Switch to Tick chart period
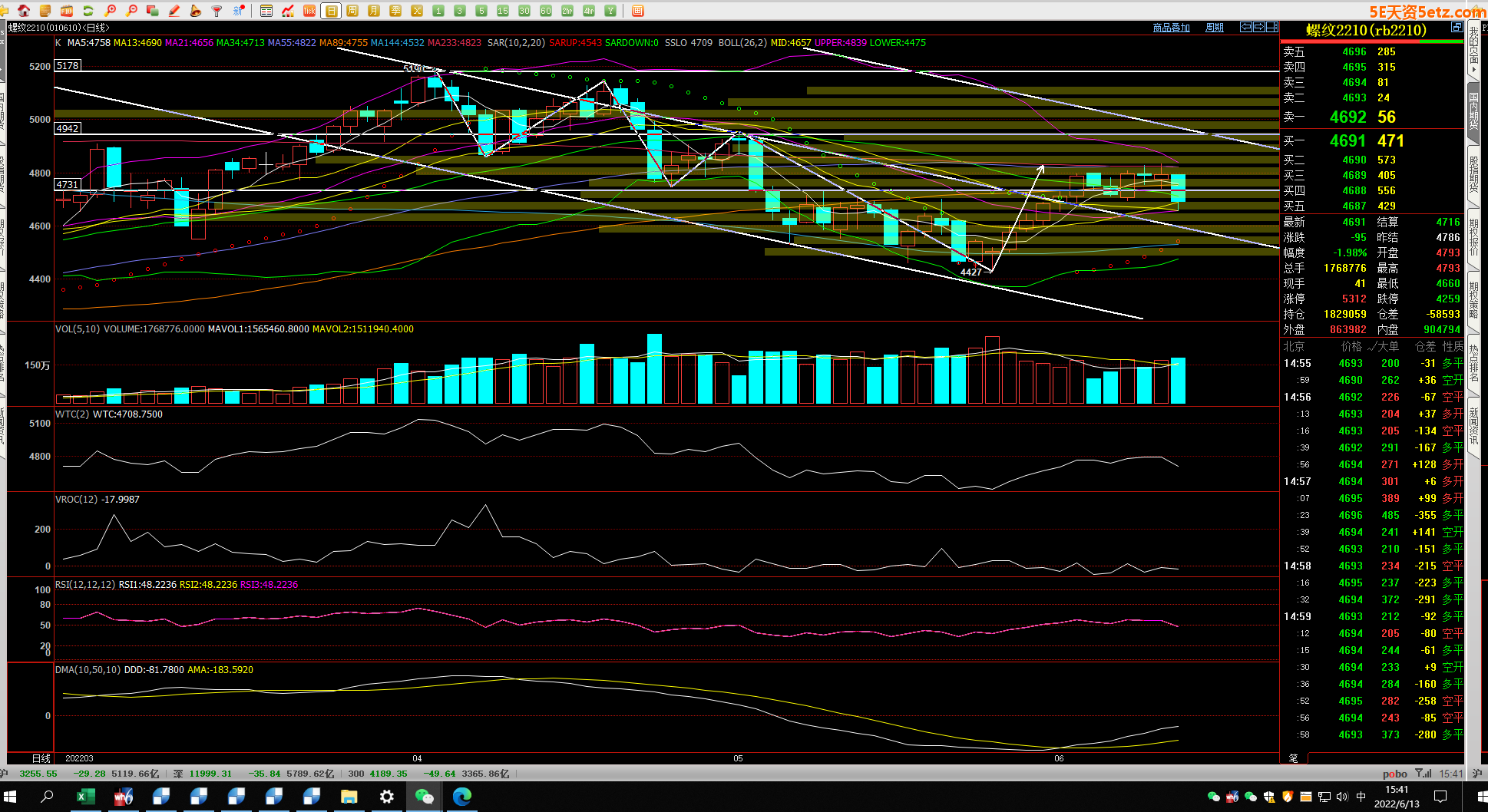The image size is (1488, 812). (x=309, y=11)
